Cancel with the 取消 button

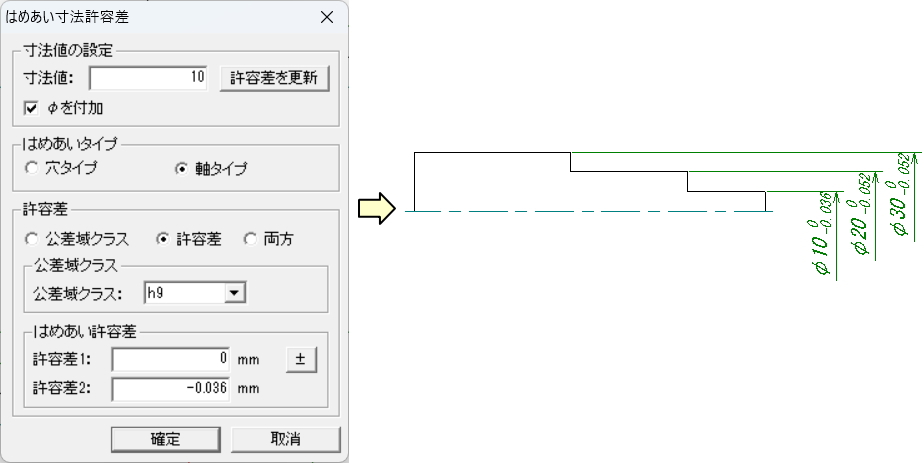(x=286, y=439)
